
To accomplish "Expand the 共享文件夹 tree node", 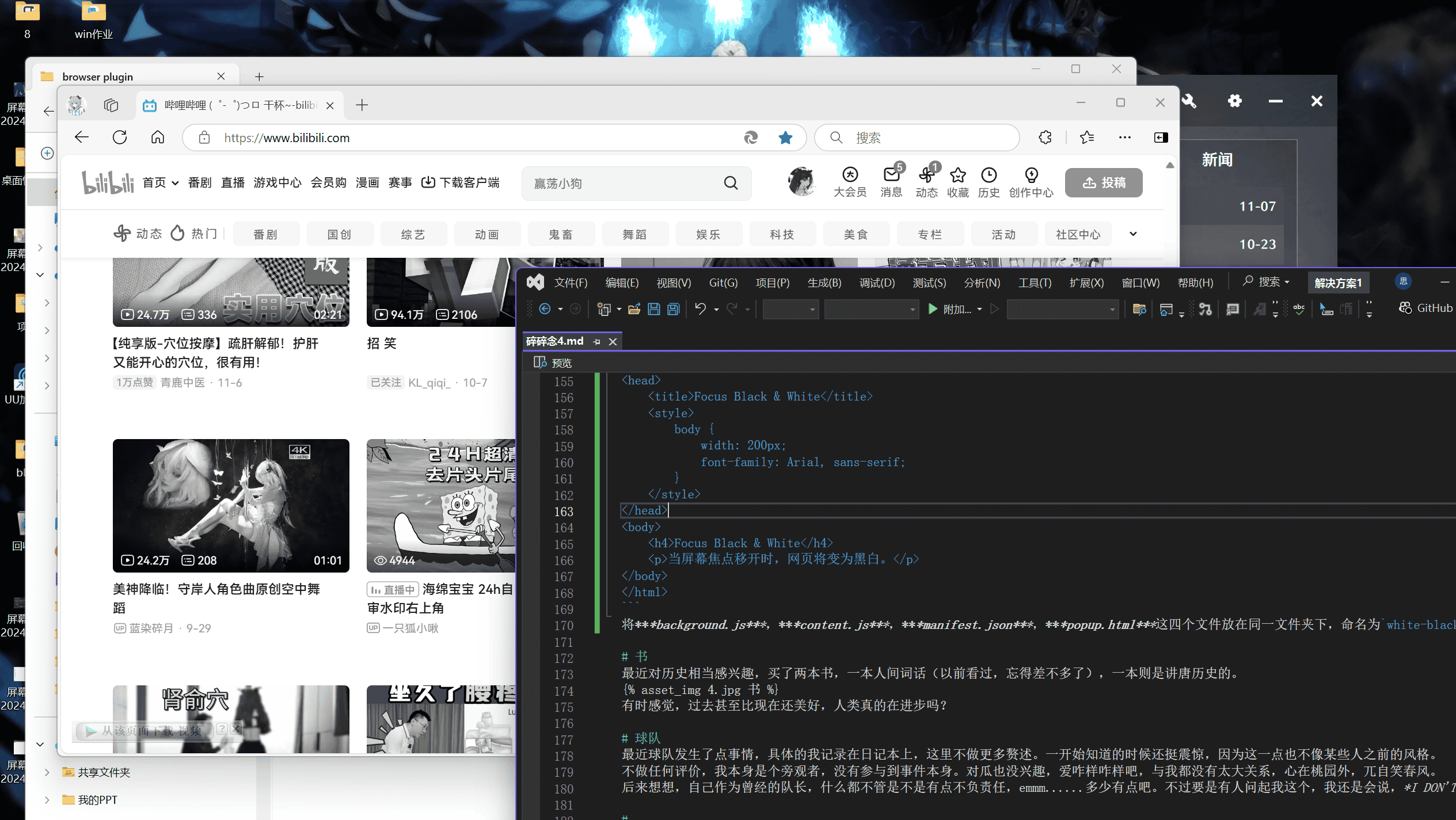I will pyautogui.click(x=47, y=772).
